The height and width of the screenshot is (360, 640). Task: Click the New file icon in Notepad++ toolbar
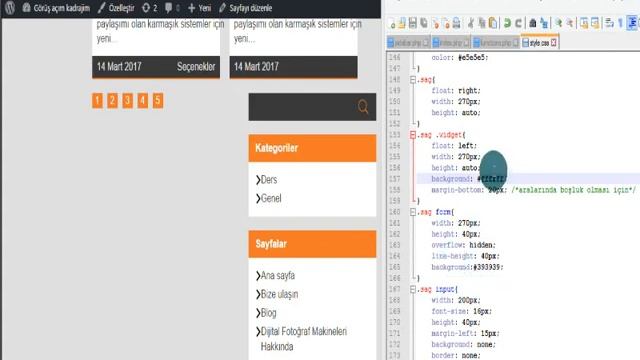point(392,23)
